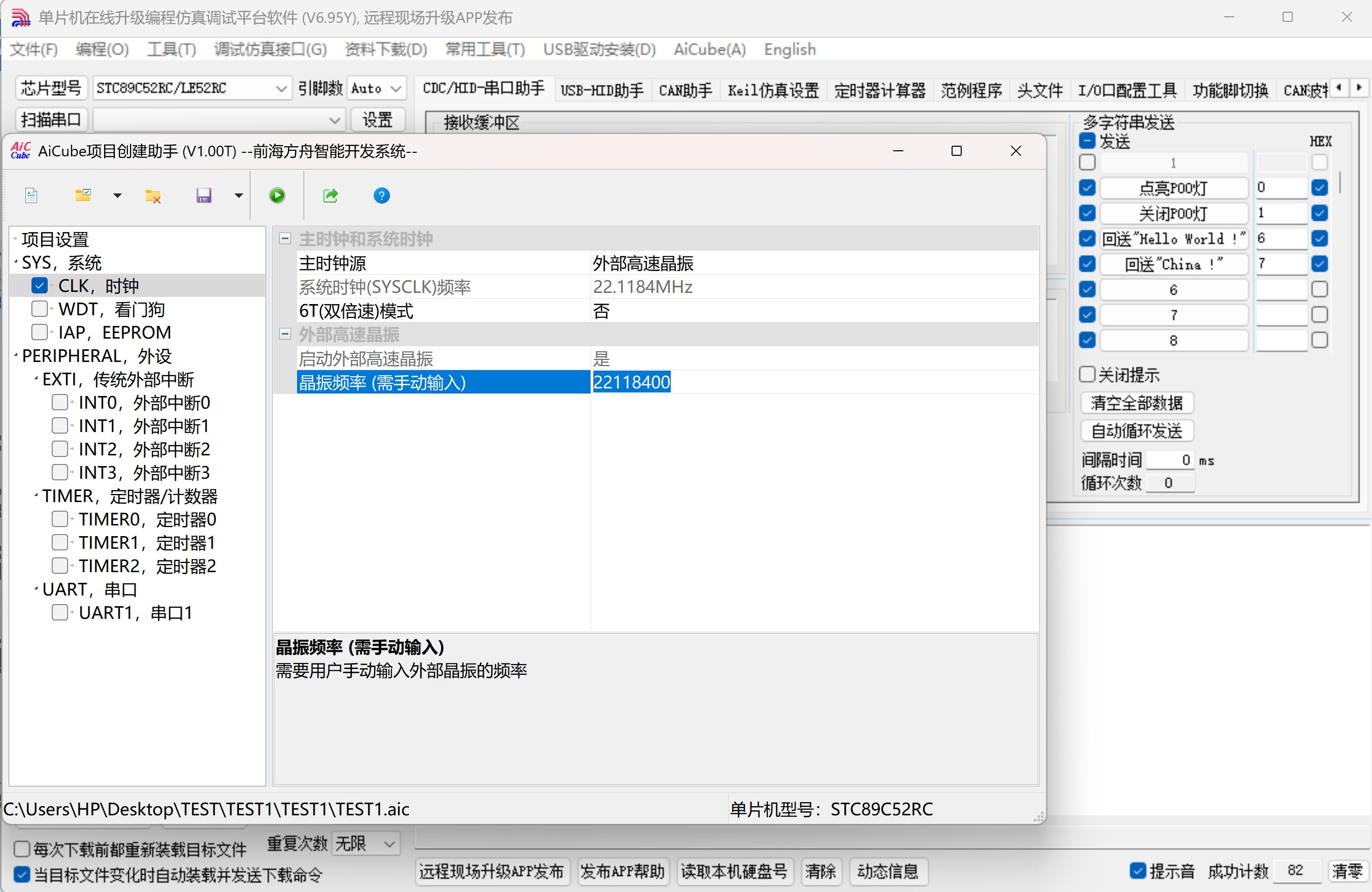
Task: Toggle the 提示音 checkbox
Action: click(1138, 871)
